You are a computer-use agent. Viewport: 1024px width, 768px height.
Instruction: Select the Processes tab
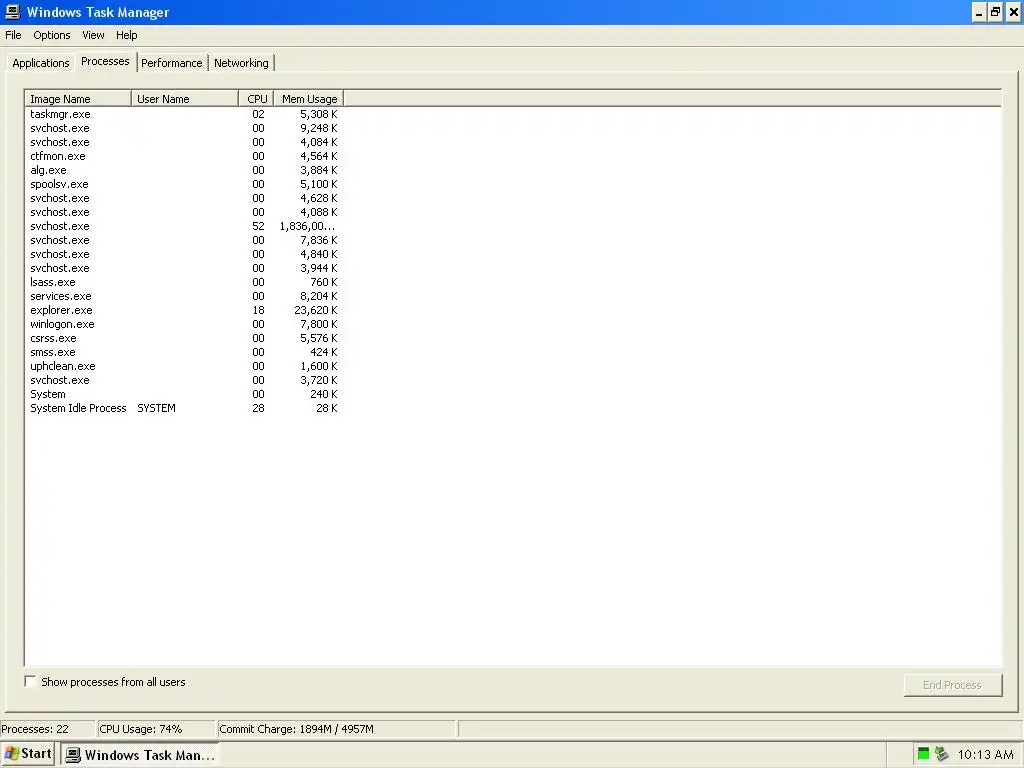pos(105,61)
